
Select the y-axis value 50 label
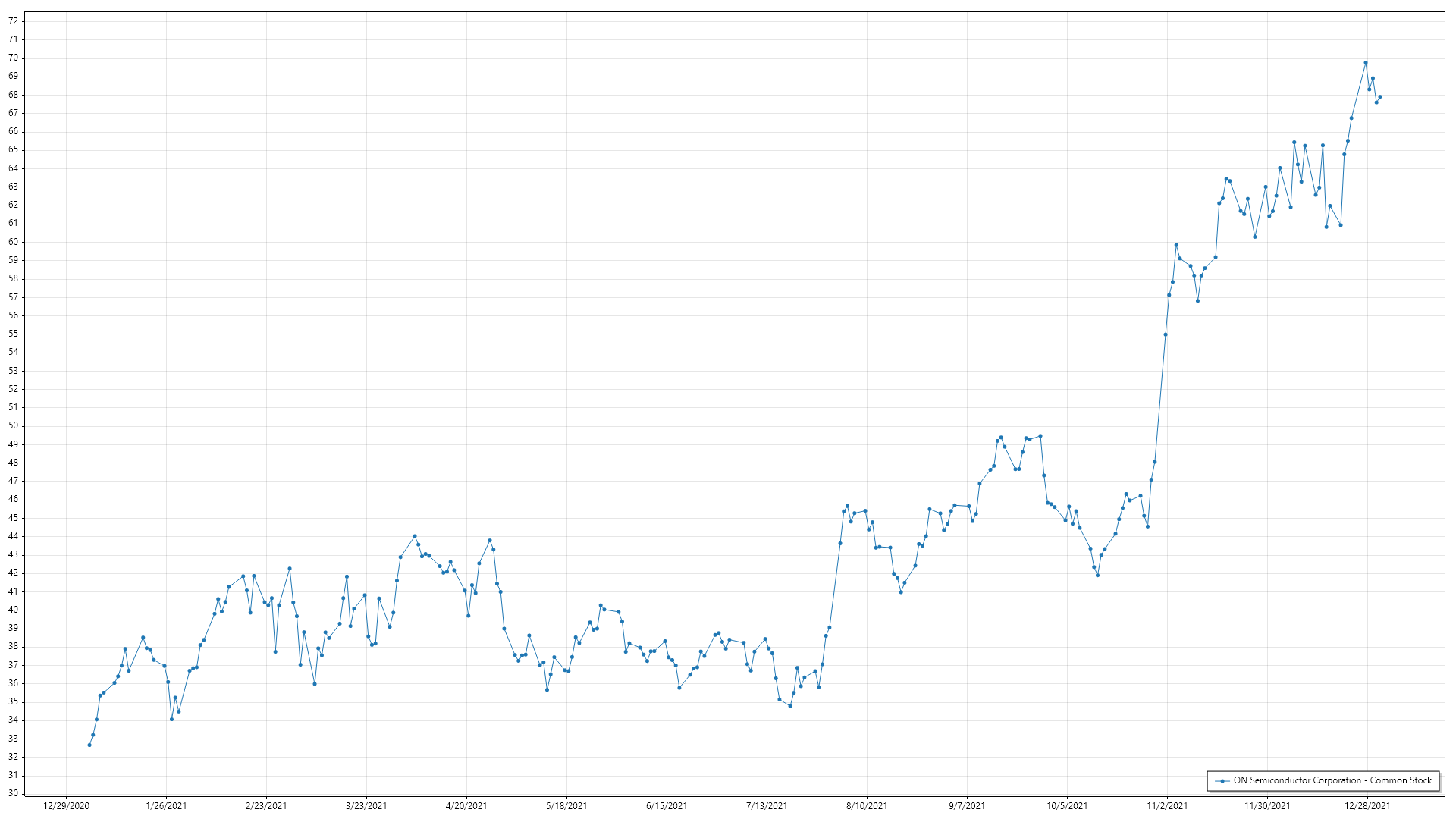click(x=13, y=425)
